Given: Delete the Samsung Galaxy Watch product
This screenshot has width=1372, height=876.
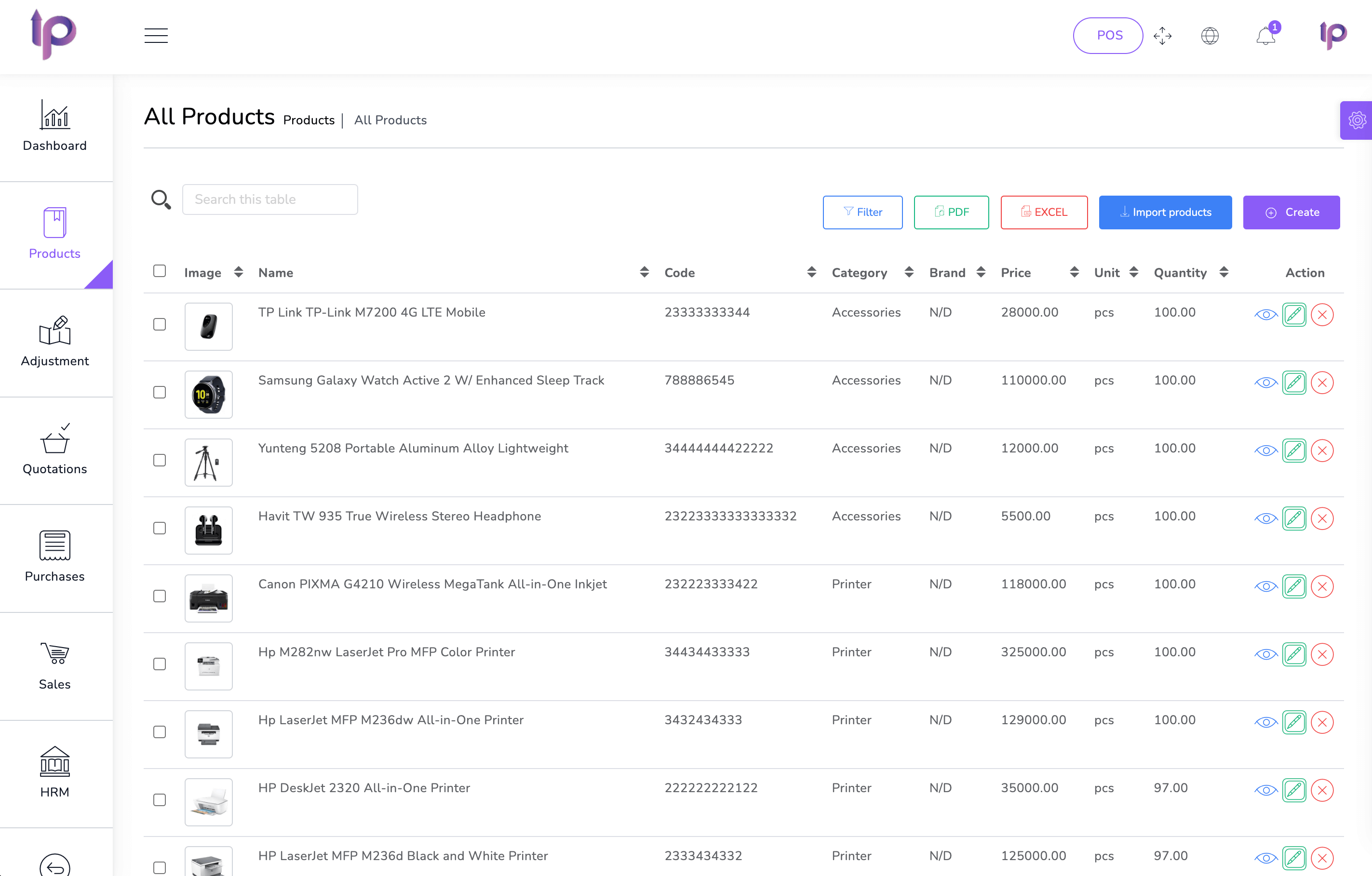Looking at the screenshot, I should (1322, 382).
